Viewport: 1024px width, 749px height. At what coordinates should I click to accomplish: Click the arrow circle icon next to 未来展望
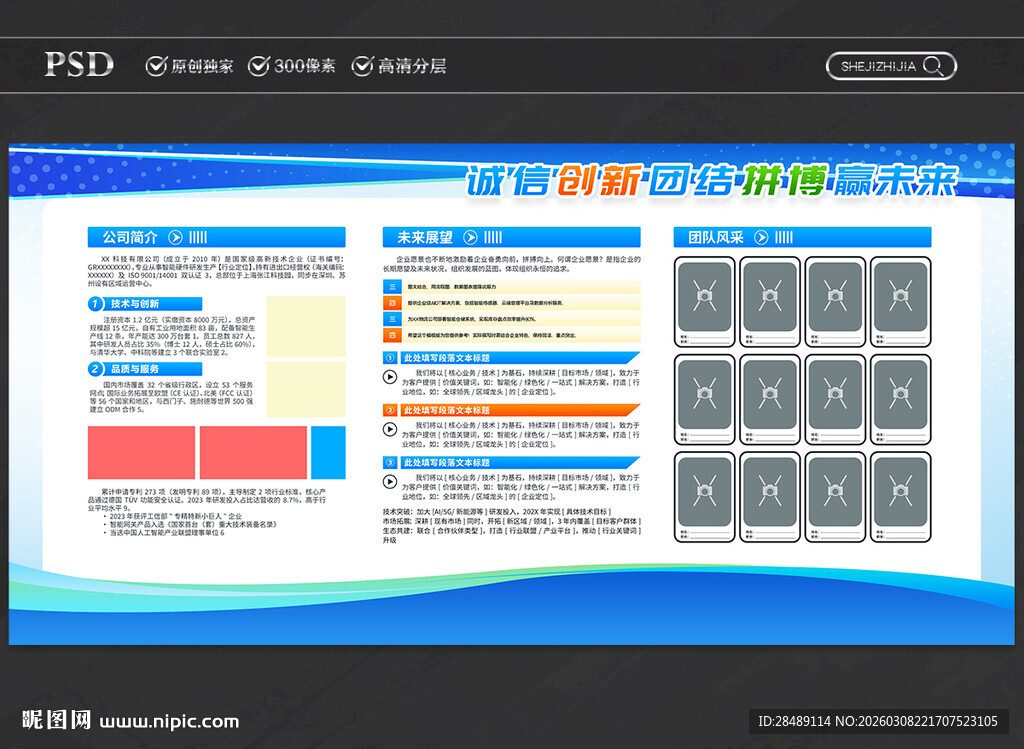tap(470, 237)
